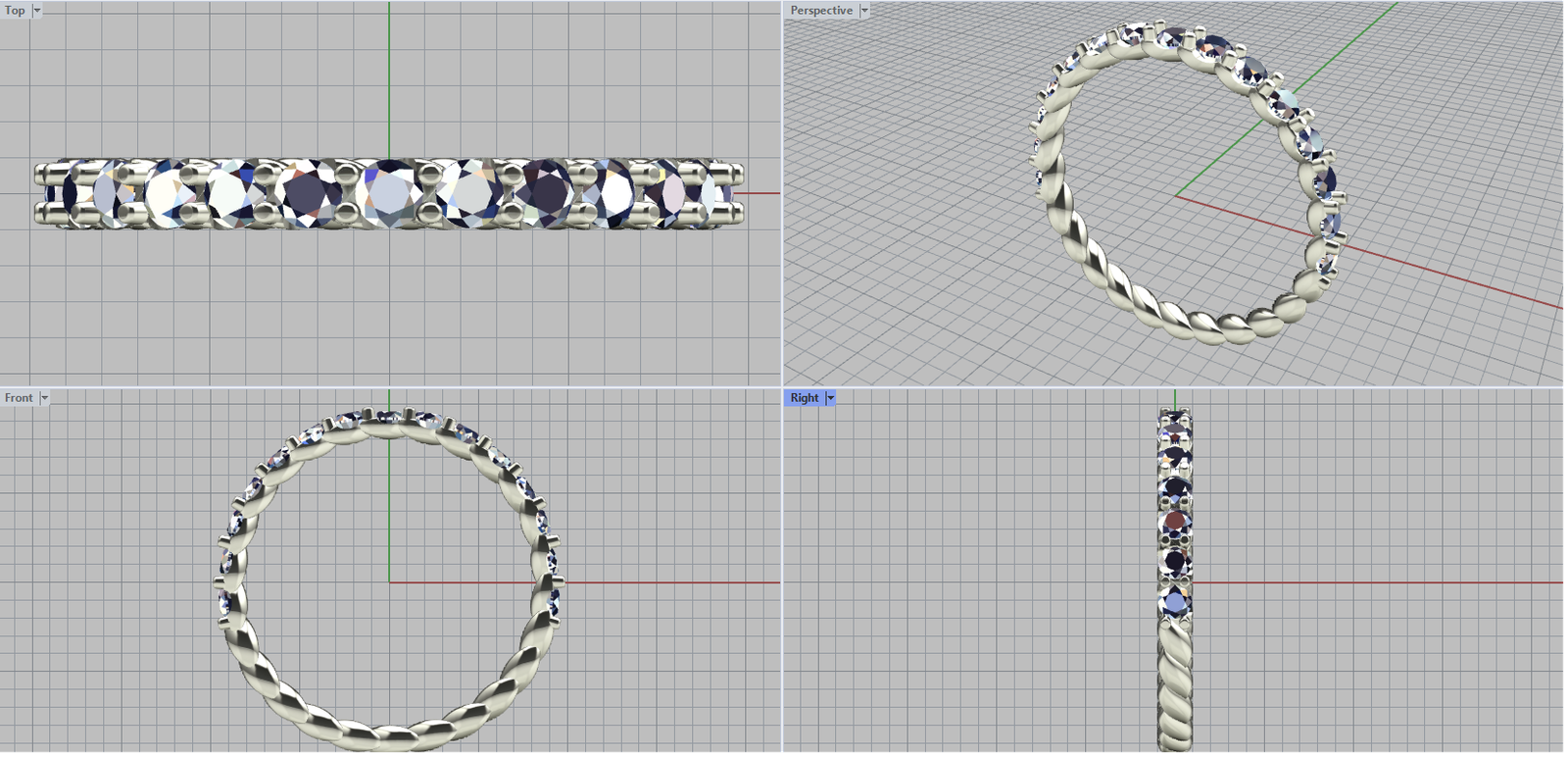The height and width of the screenshot is (757, 1568).
Task: Click the divider between Top and Front viewports
Action: pyautogui.click(x=390, y=387)
